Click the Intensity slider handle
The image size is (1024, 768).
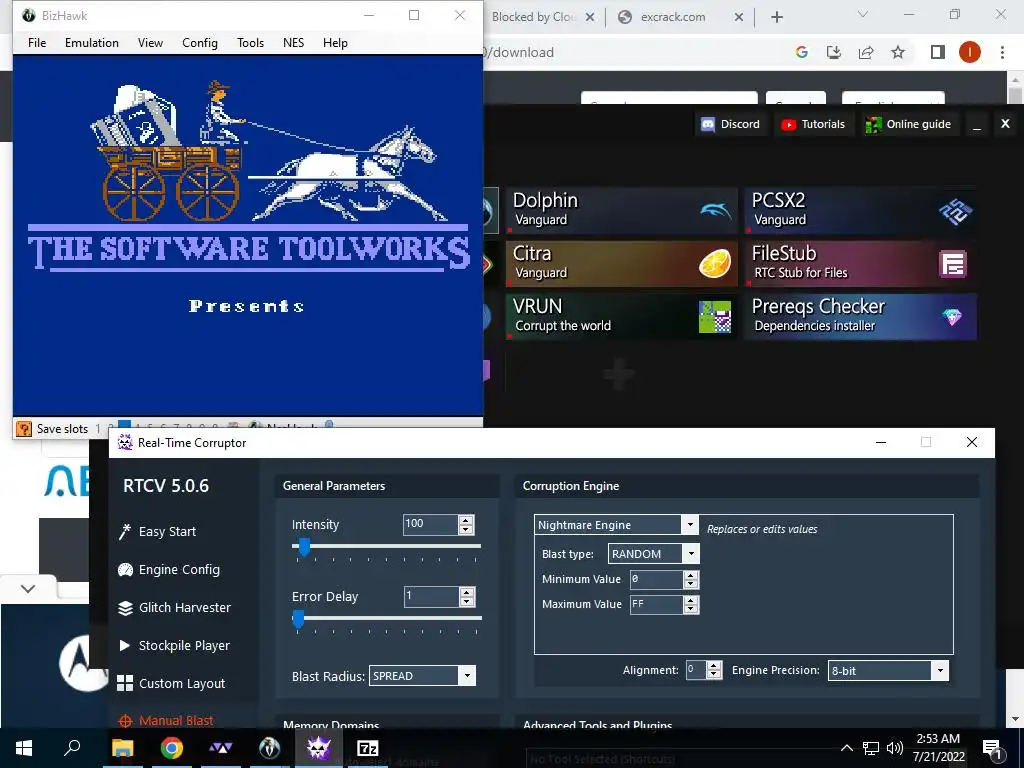click(x=304, y=547)
